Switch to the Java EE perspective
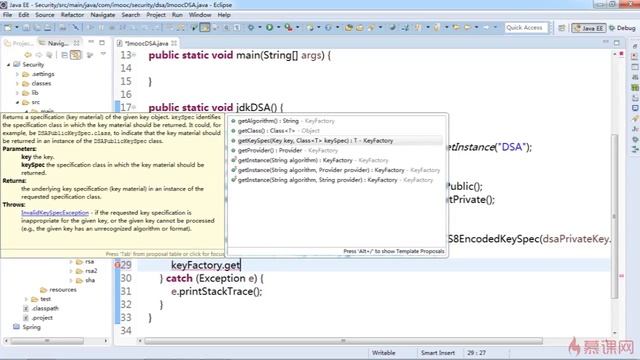640x360 pixels. tap(589, 28)
